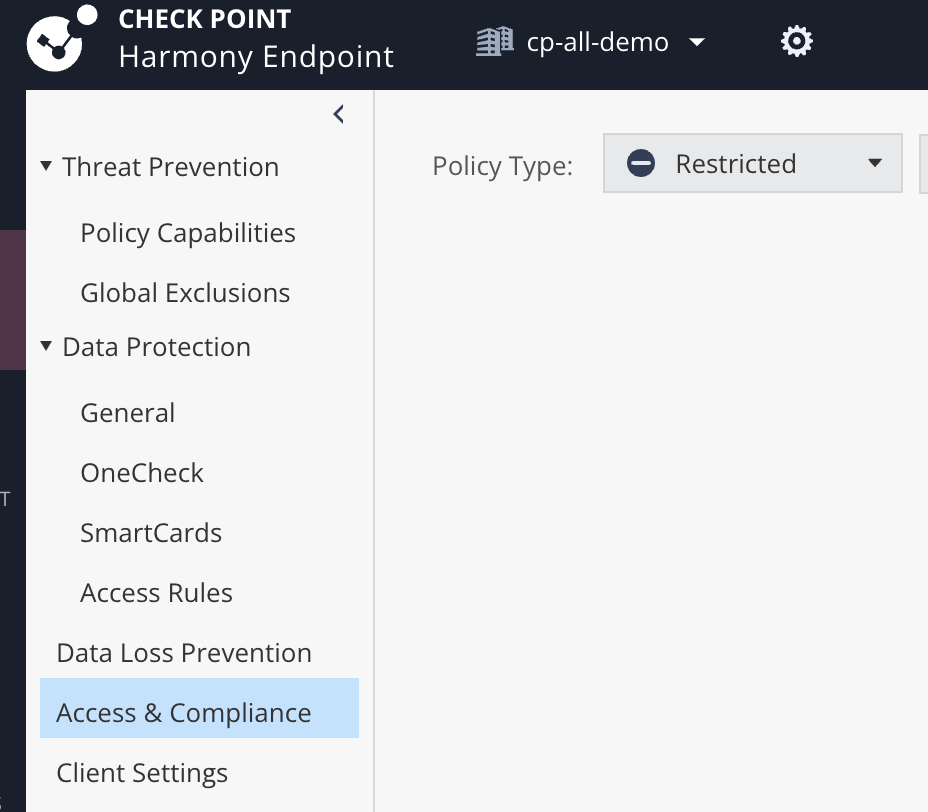The width and height of the screenshot is (928, 812).
Task: Click the Check Point logo icon
Action: tap(52, 42)
